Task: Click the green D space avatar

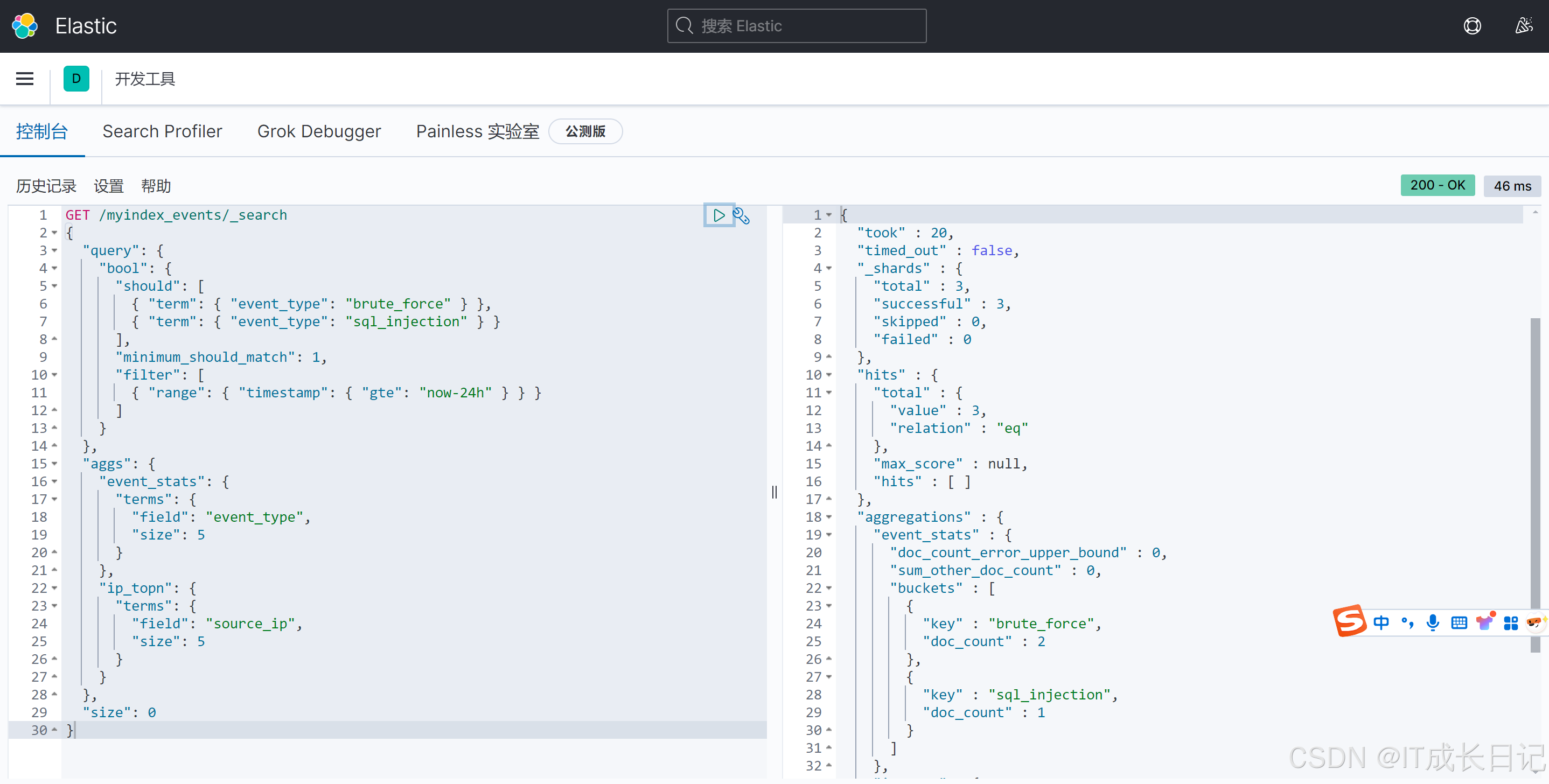Action: (76, 79)
